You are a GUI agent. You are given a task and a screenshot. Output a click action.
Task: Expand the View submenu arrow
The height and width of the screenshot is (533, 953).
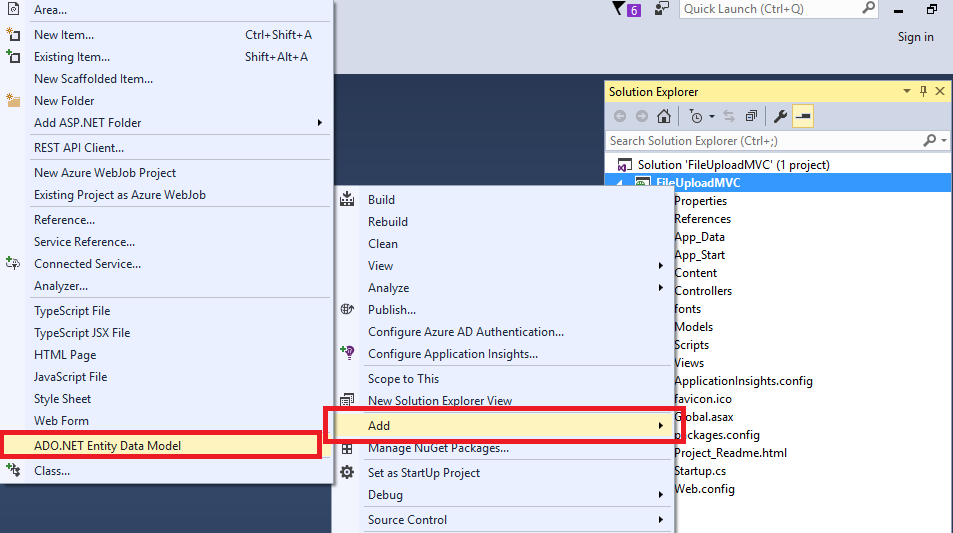(x=661, y=266)
